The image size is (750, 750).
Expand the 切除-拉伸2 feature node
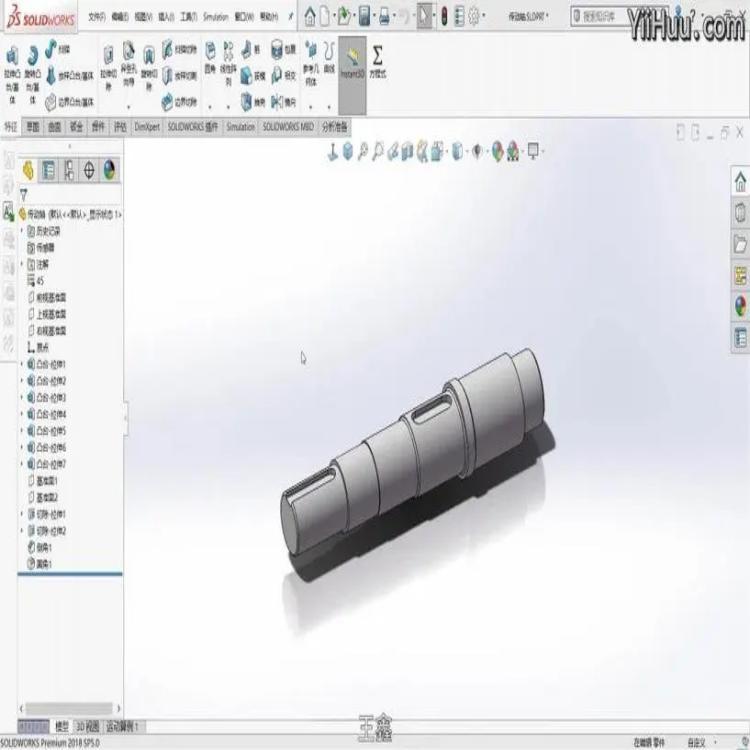(x=21, y=531)
